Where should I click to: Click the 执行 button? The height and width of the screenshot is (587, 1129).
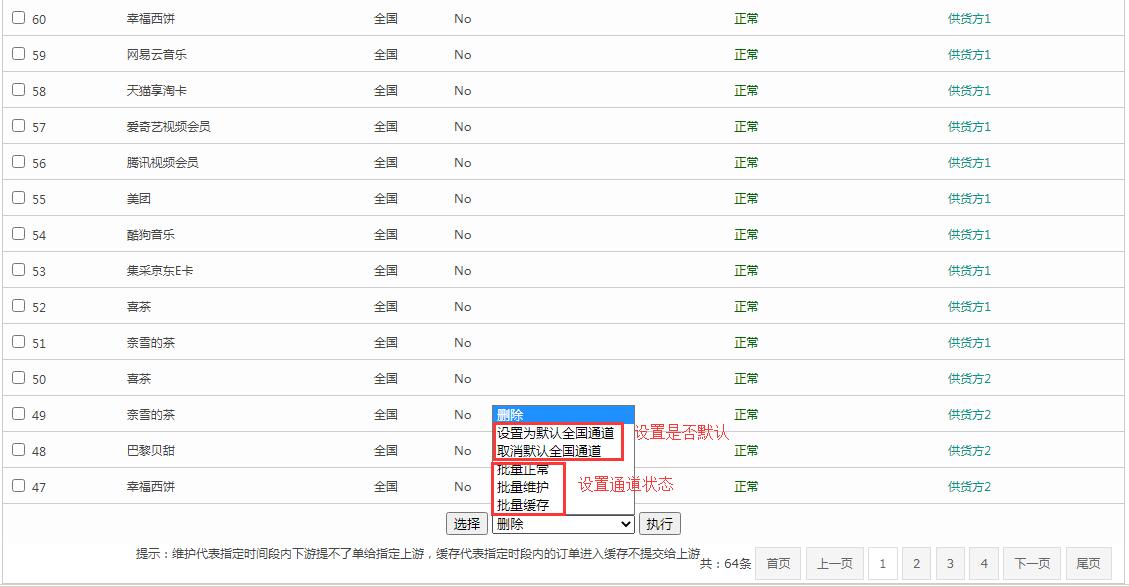click(x=660, y=524)
